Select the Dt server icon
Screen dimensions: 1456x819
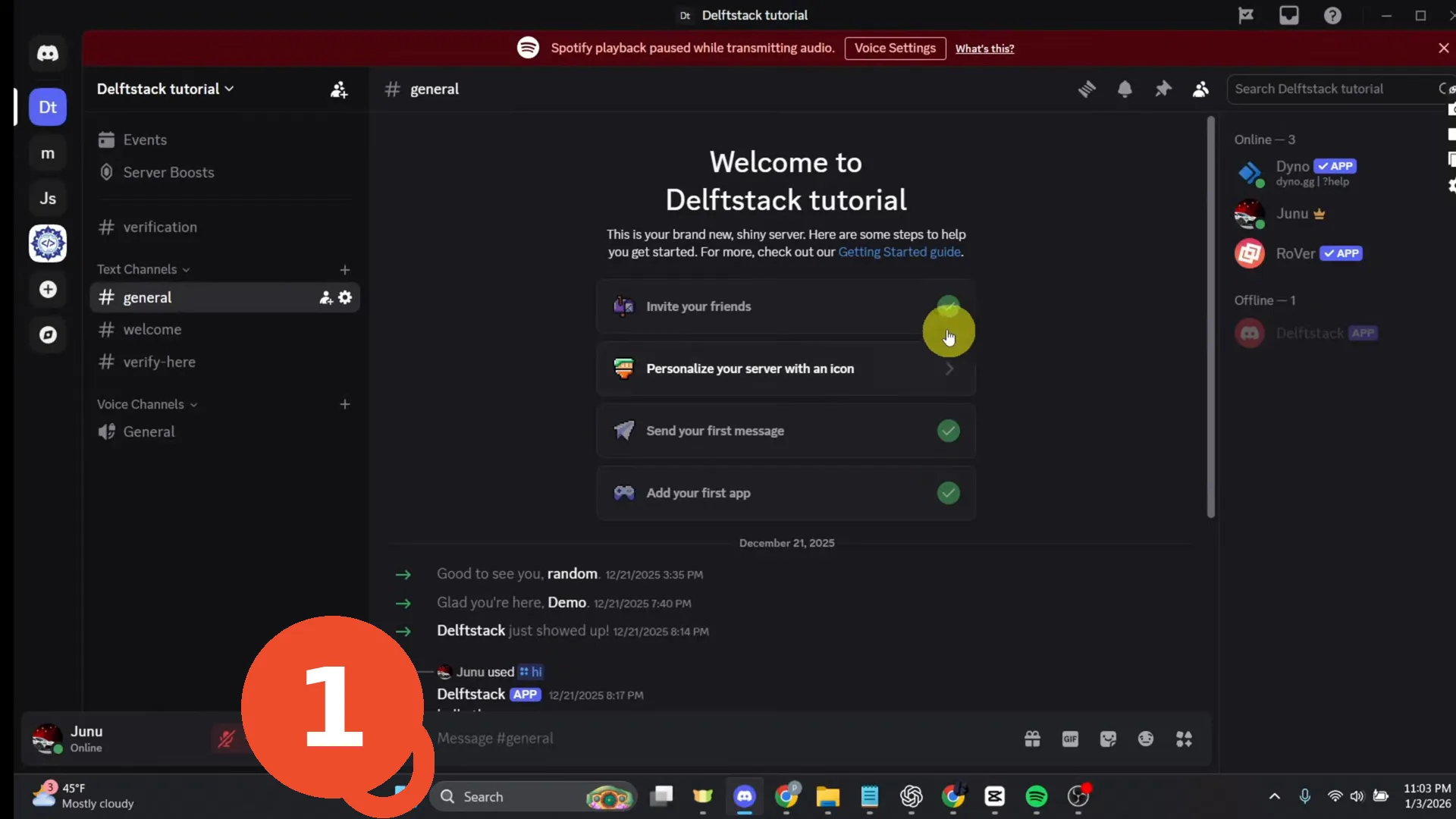coord(48,107)
